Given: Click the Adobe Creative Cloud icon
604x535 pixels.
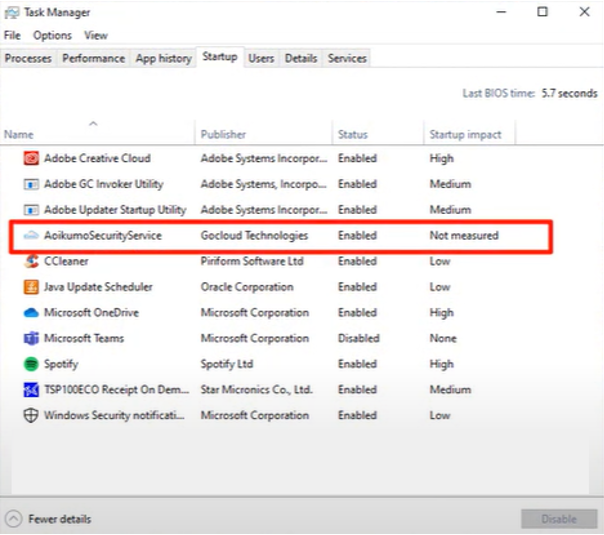Looking at the screenshot, I should point(31,158).
